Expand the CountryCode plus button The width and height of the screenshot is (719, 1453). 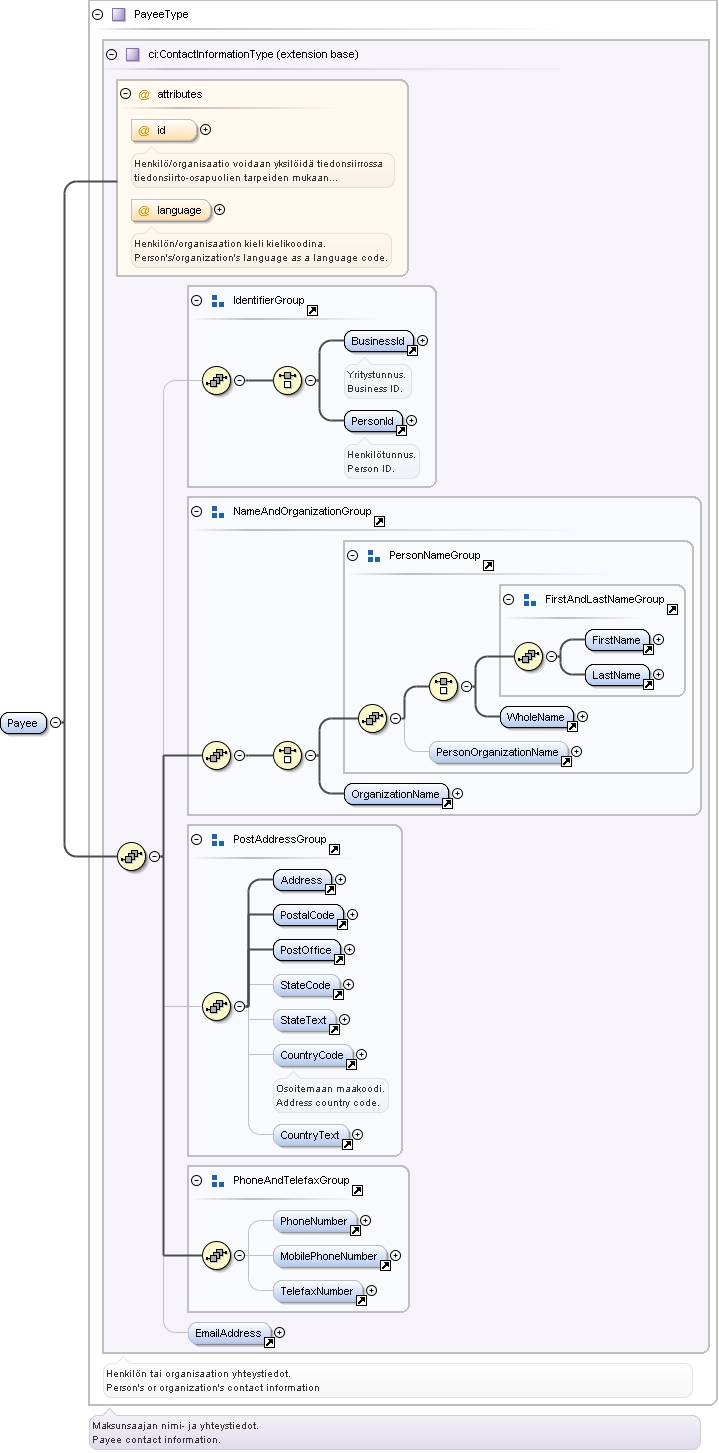click(362, 1054)
